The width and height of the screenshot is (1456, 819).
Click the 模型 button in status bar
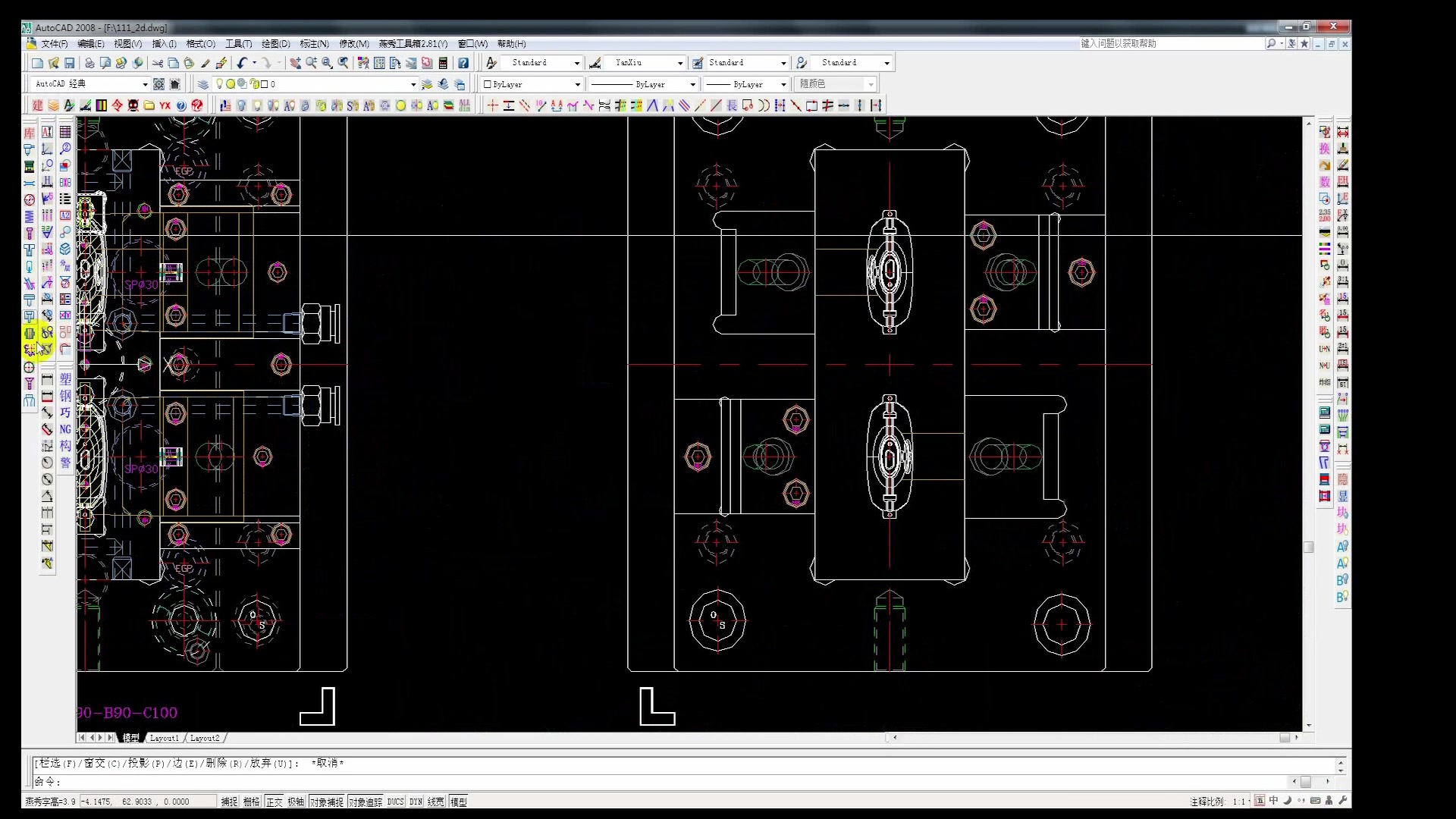click(x=459, y=802)
